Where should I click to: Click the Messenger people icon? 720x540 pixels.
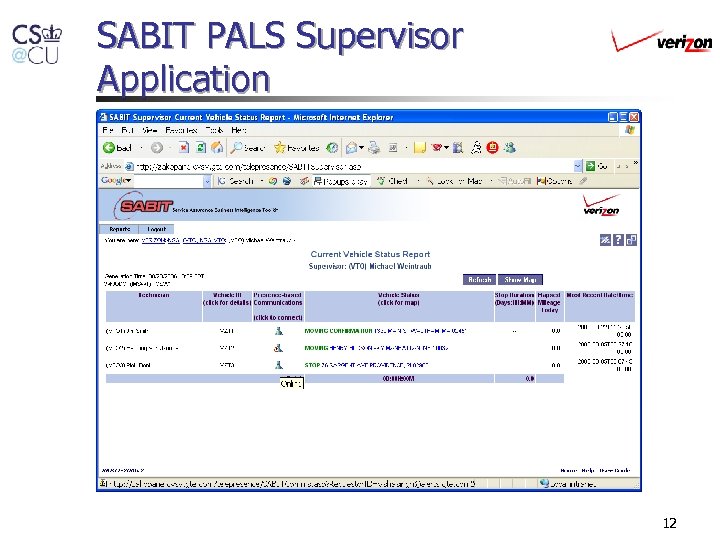510,147
